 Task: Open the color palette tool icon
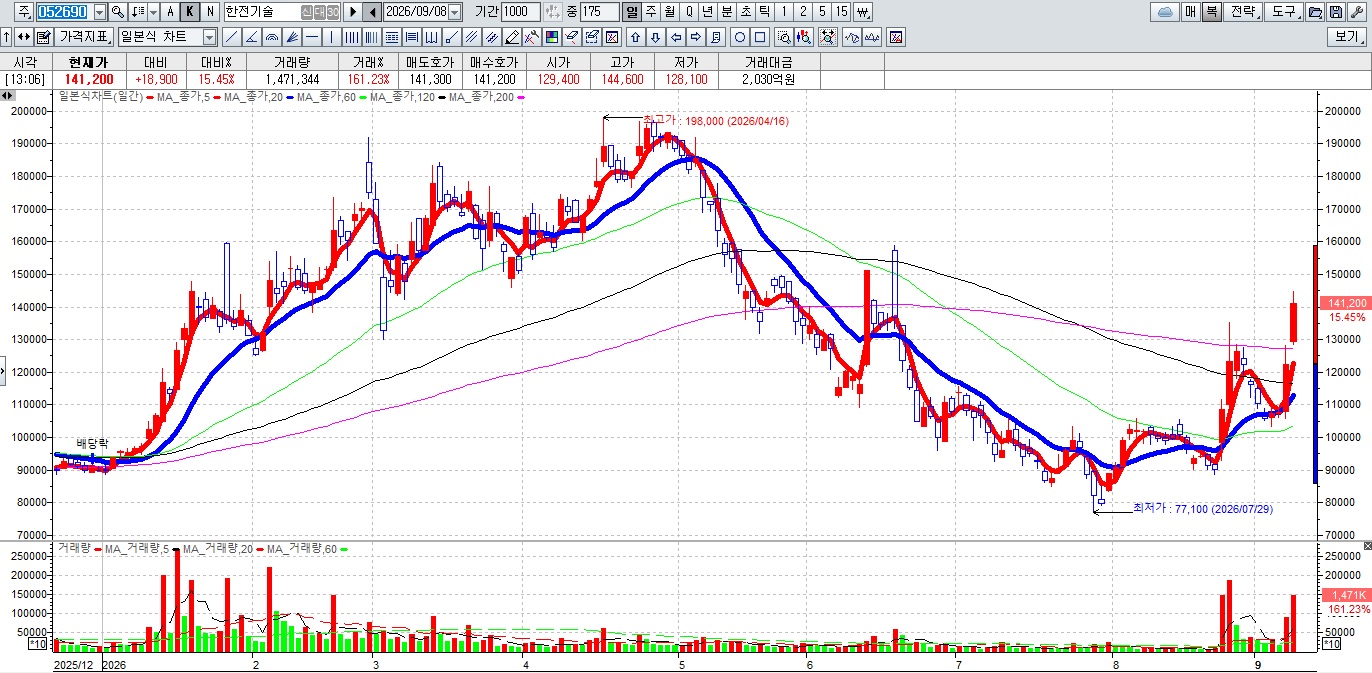pyautogui.click(x=552, y=37)
